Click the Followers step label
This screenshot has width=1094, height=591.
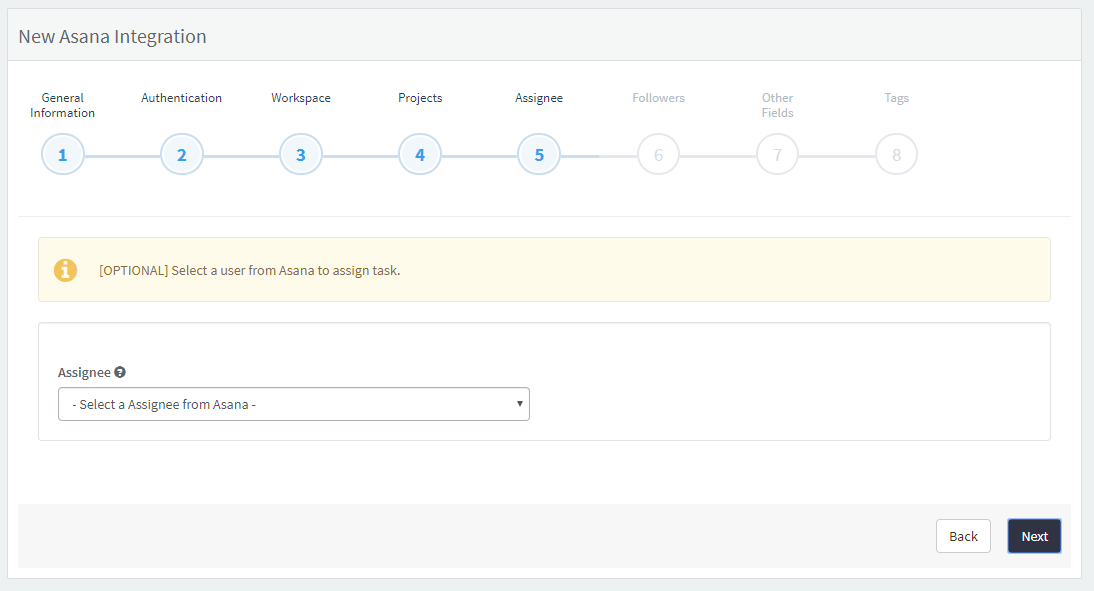click(x=659, y=98)
